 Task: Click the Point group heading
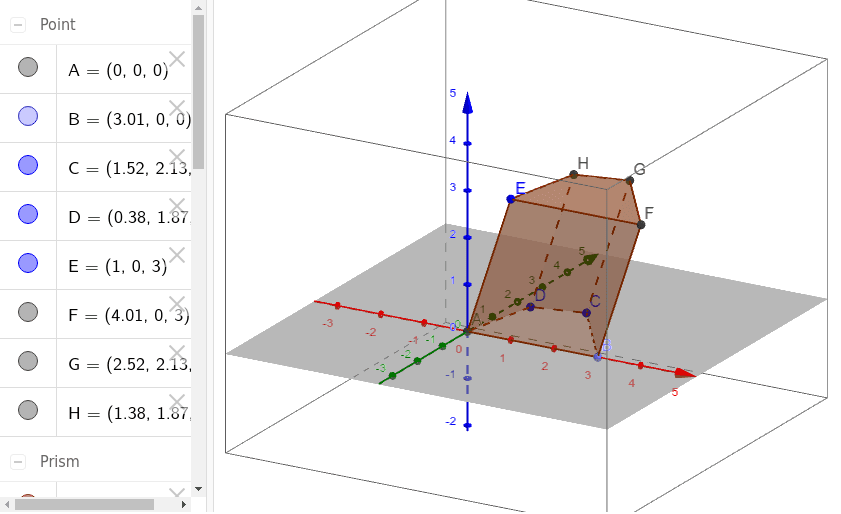click(x=57, y=25)
